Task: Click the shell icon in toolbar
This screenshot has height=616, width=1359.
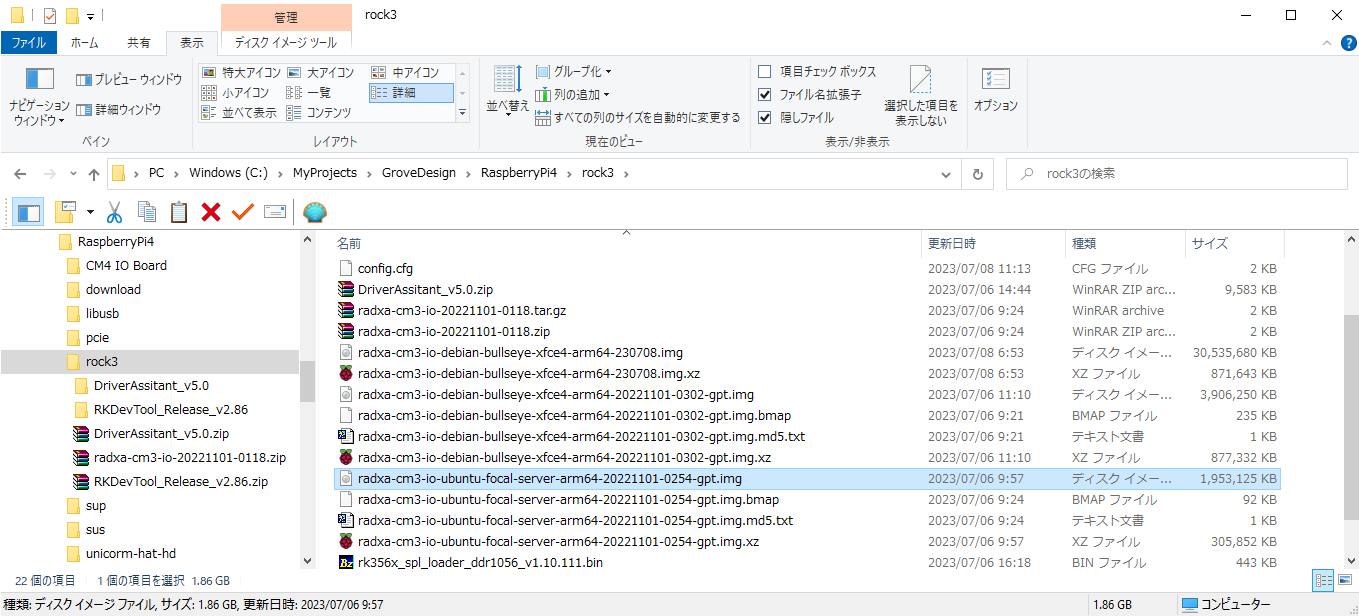Action: [x=315, y=212]
